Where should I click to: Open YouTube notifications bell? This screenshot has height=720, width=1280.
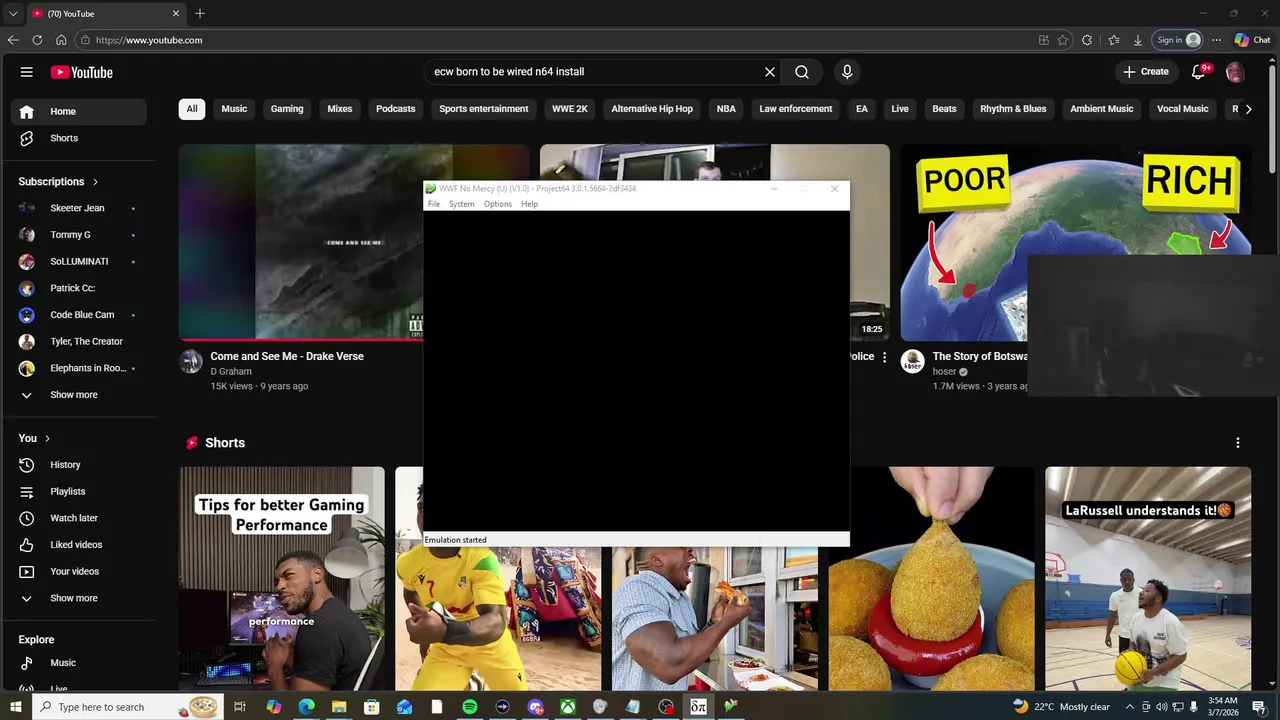[1198, 72]
